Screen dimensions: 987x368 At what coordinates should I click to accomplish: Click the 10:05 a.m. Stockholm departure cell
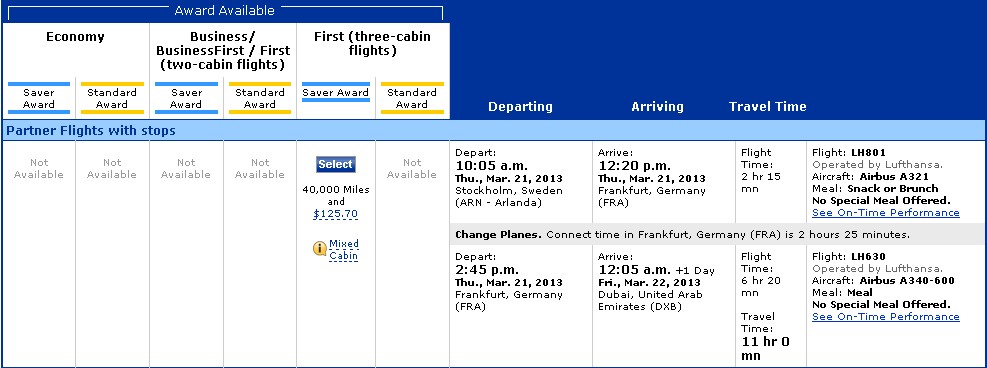521,182
